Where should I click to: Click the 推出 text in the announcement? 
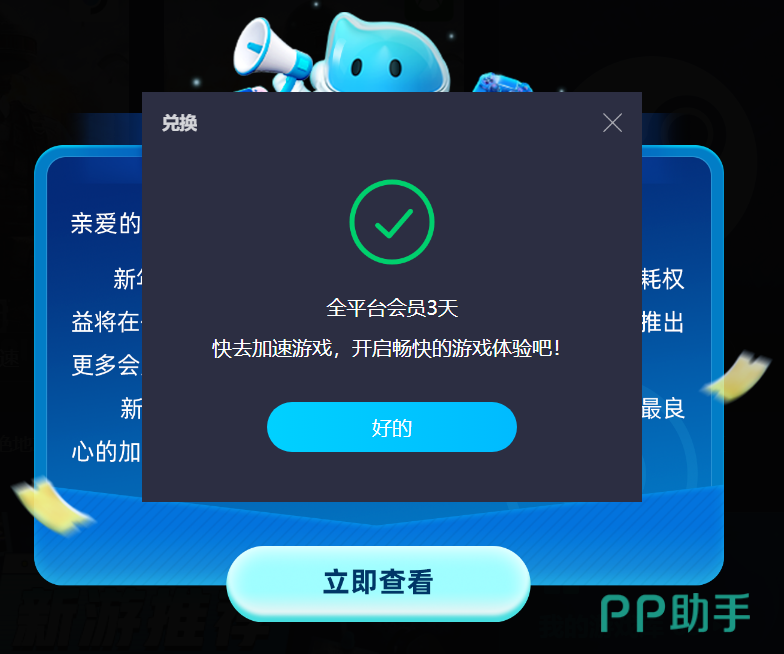click(x=662, y=322)
